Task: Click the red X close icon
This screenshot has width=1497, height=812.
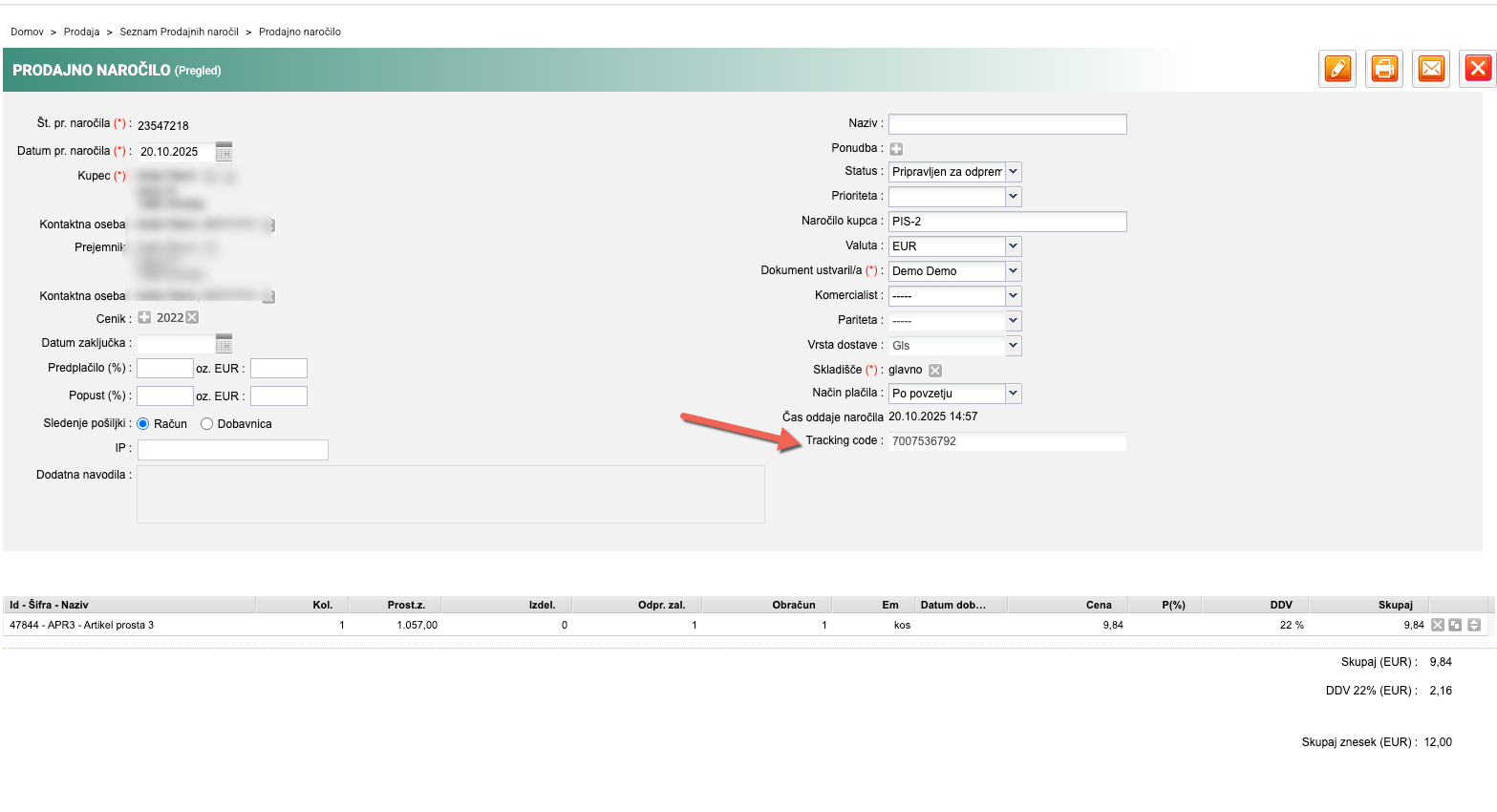Action: tap(1478, 69)
